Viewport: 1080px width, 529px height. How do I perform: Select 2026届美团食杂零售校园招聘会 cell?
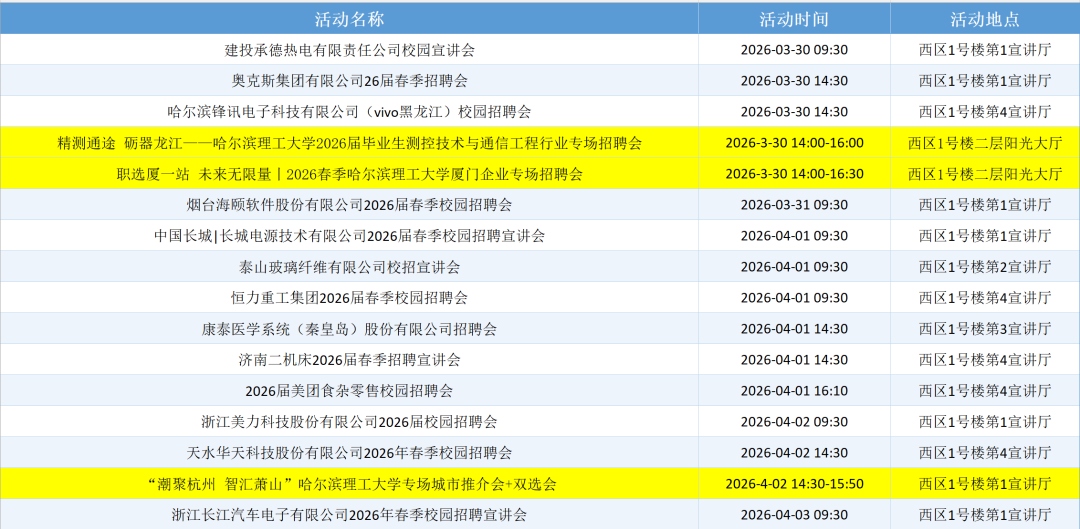pyautogui.click(x=349, y=391)
